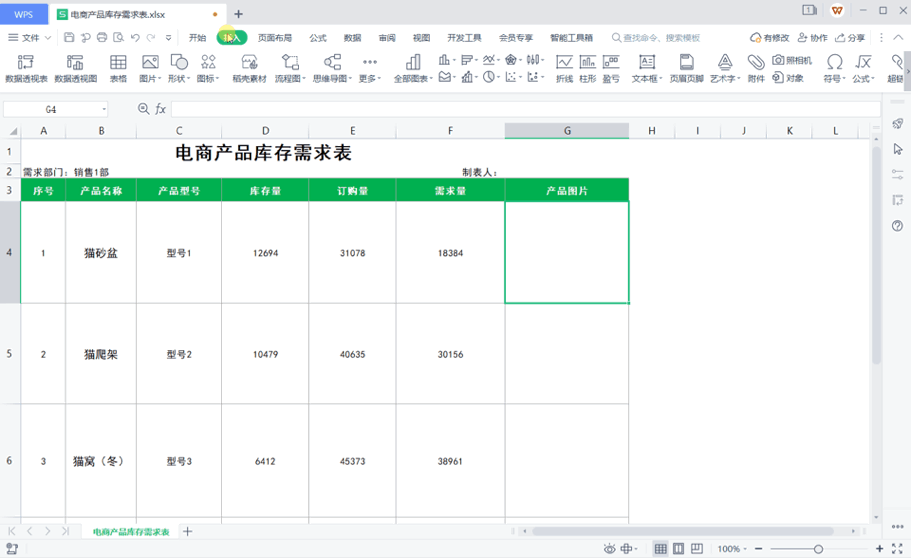The height and width of the screenshot is (558, 911).
Task: Open the Data (数据) ribbon tab
Action: (352, 38)
